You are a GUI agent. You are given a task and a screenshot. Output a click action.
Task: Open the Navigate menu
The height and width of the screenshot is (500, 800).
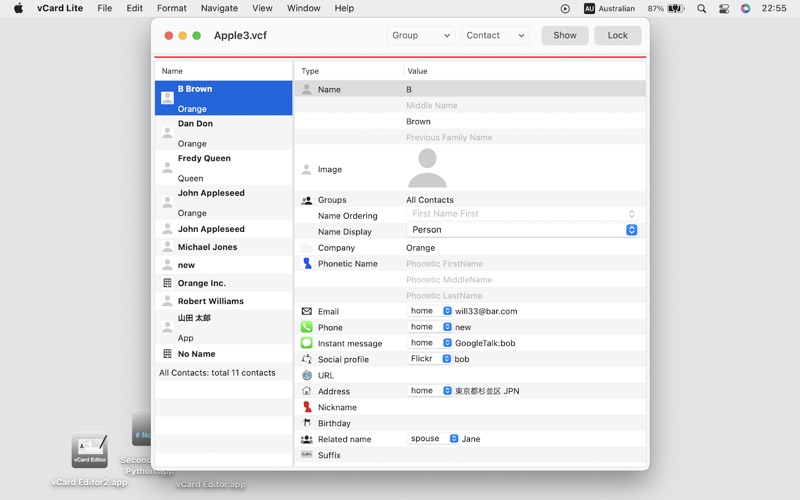219,8
